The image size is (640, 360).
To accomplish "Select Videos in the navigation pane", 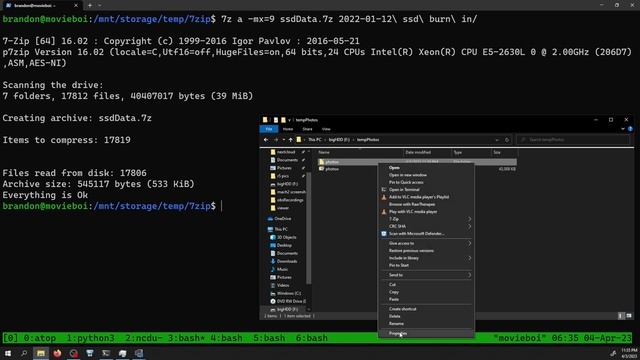I will point(280,285).
